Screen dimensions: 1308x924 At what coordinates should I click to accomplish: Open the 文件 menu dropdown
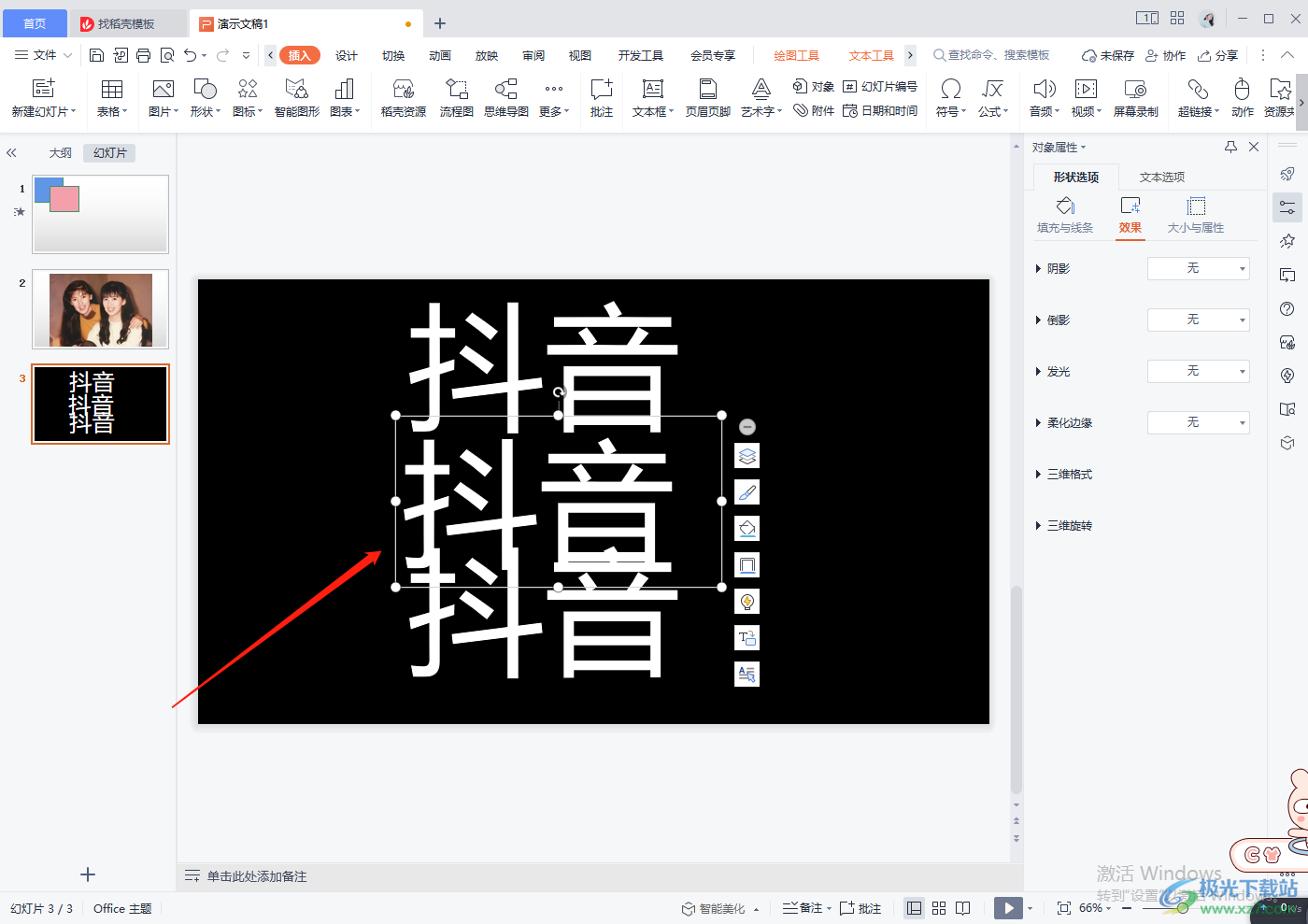click(x=43, y=55)
